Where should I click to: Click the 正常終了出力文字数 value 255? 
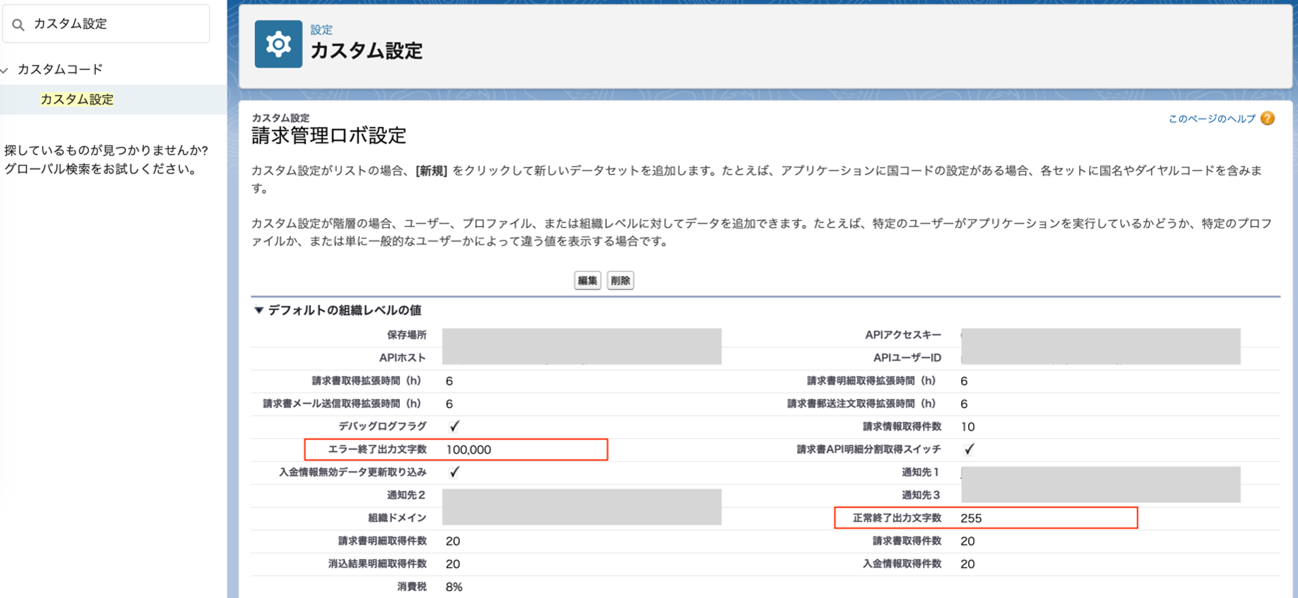point(971,518)
